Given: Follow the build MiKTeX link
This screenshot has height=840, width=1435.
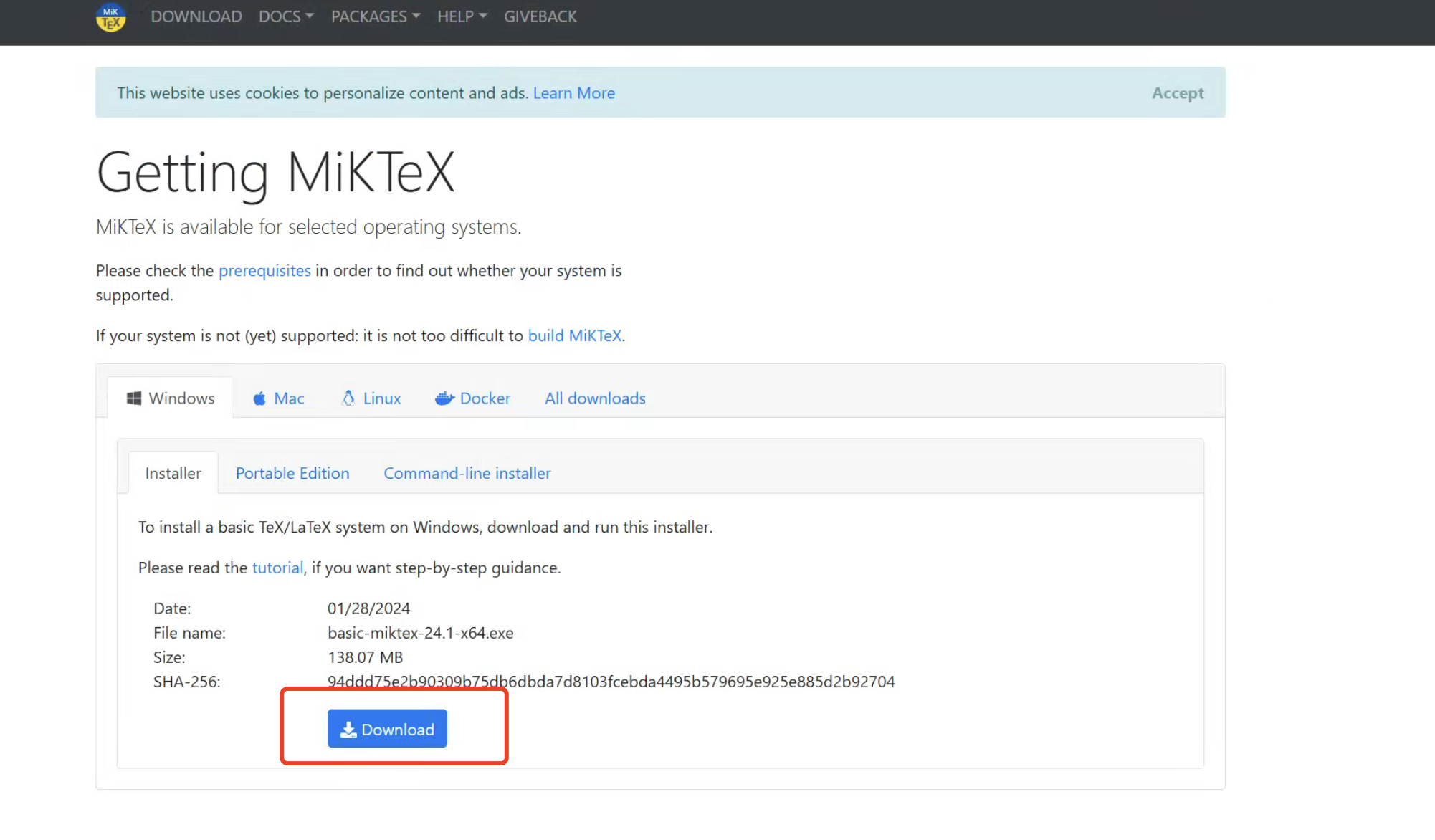Looking at the screenshot, I should pos(574,336).
